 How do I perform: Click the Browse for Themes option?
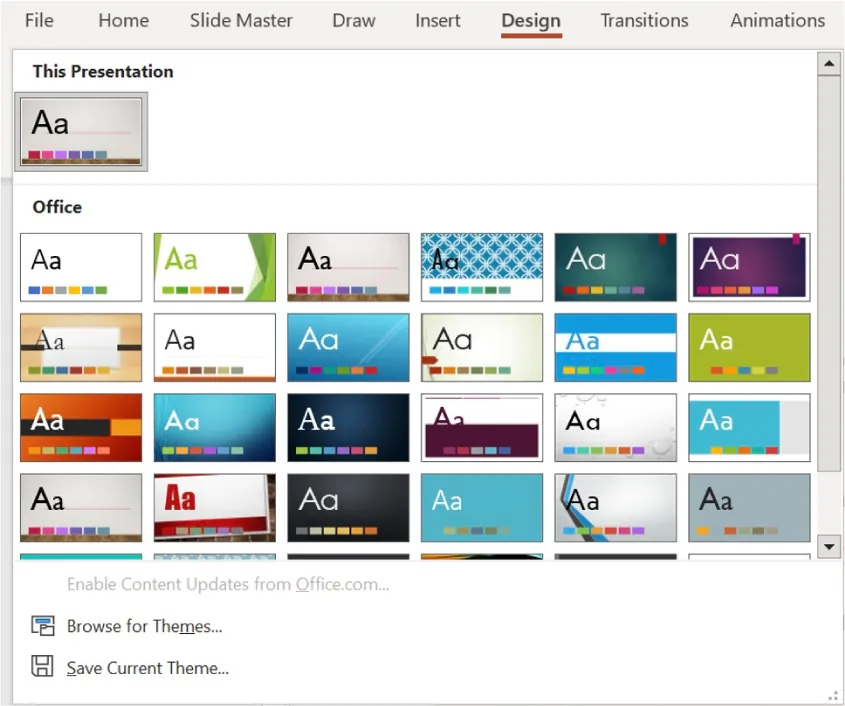[x=144, y=626]
